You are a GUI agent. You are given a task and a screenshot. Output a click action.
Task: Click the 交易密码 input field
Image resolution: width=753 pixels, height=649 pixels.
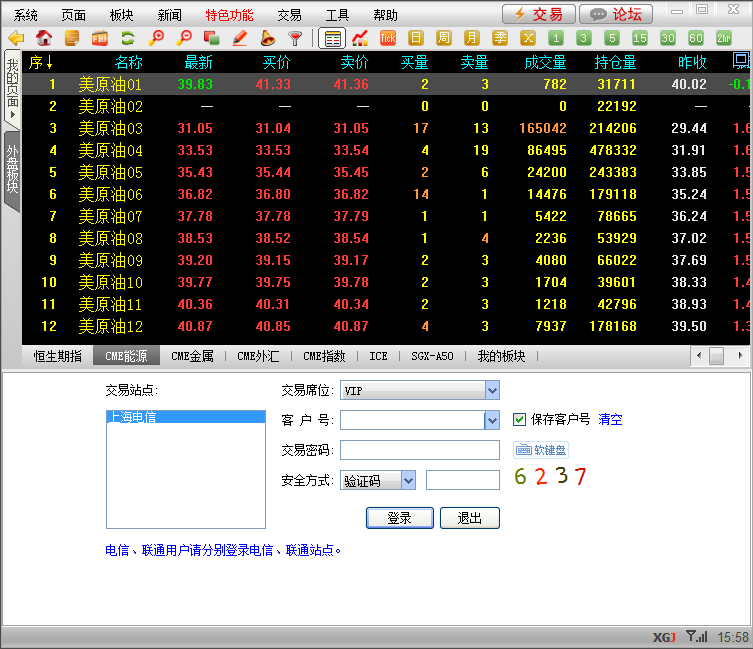pos(419,450)
